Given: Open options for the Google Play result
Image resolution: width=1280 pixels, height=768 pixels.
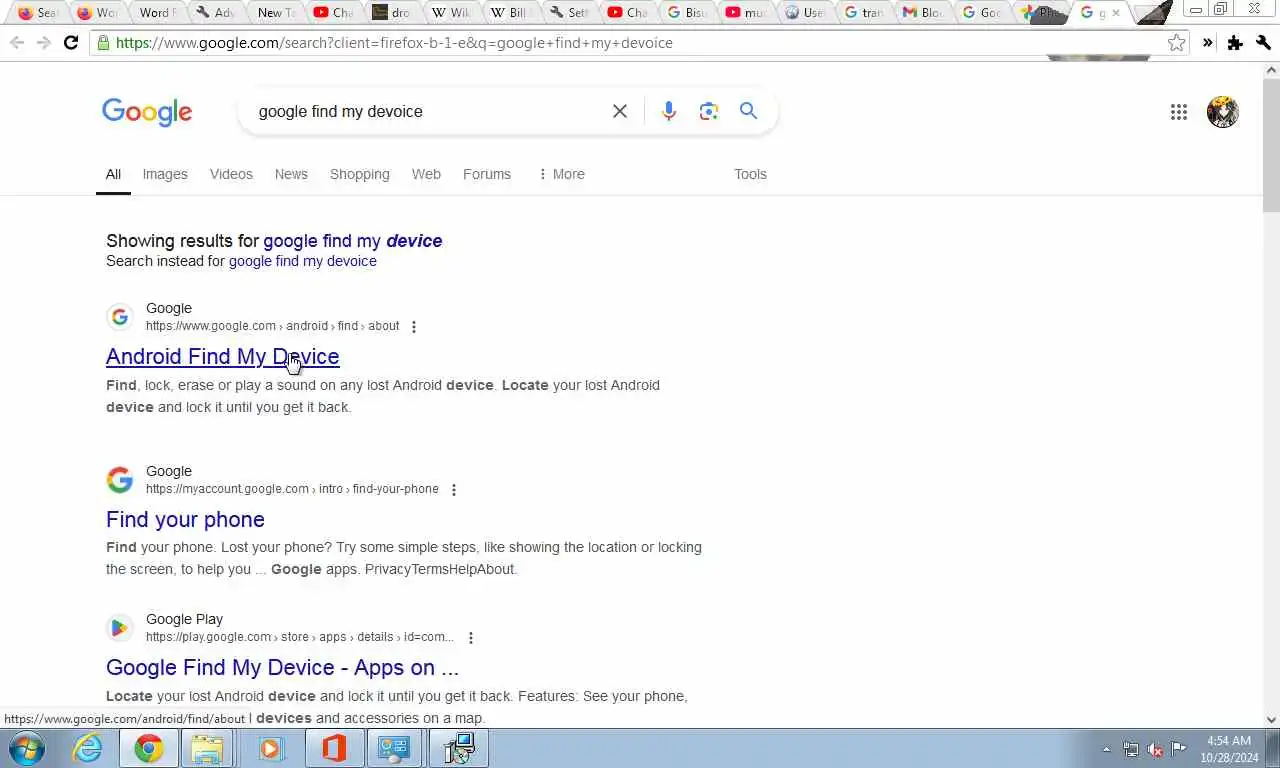Looking at the screenshot, I should (x=471, y=638).
